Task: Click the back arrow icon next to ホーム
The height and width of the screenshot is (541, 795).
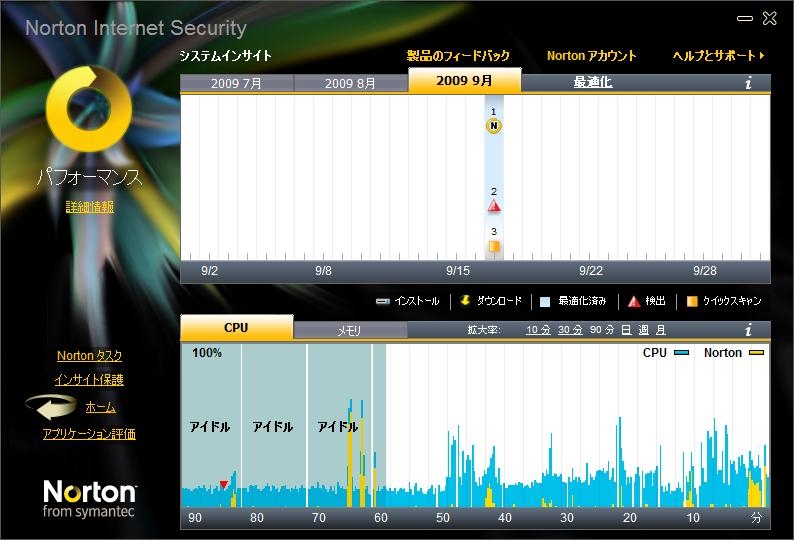Action: point(51,408)
